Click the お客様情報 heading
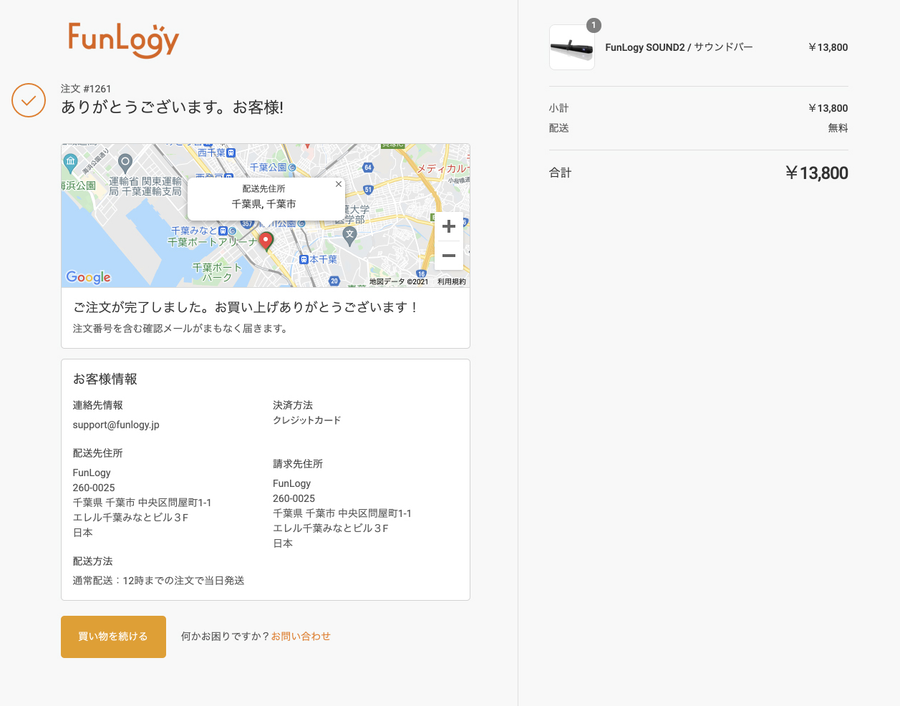Image resolution: width=900 pixels, height=706 pixels. 105,379
